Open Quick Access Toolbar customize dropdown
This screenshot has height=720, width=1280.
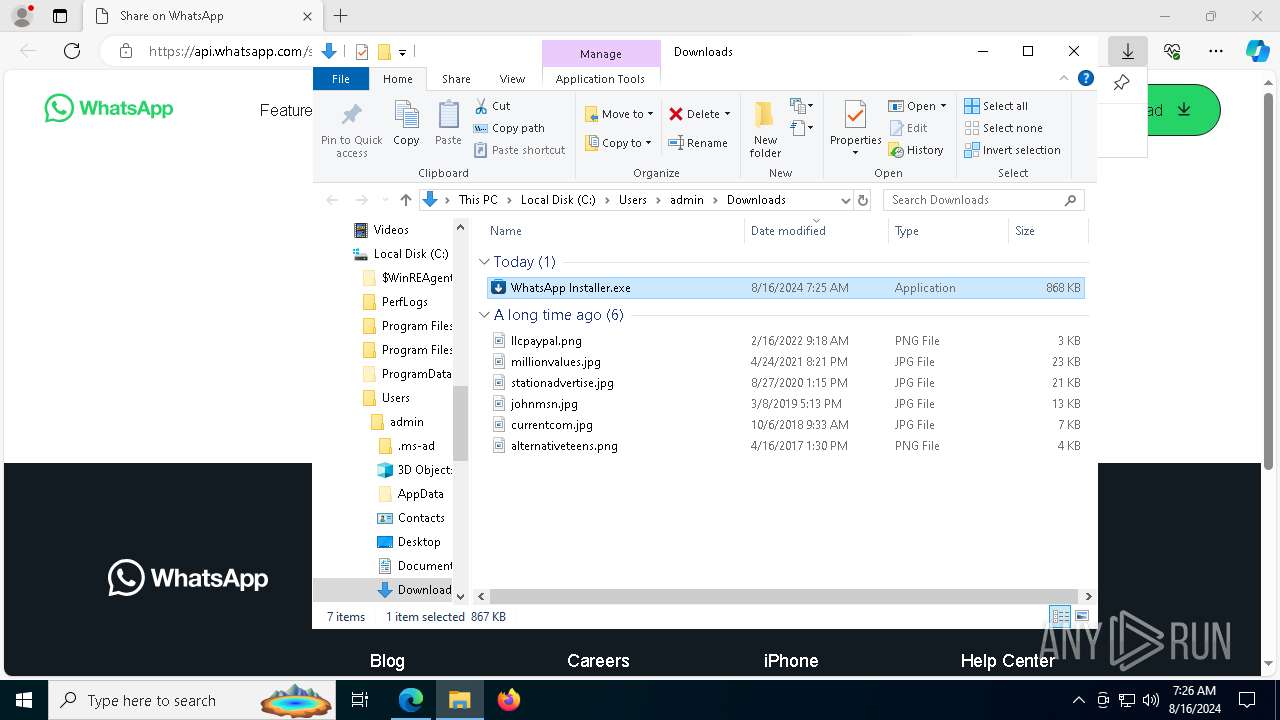(x=402, y=52)
